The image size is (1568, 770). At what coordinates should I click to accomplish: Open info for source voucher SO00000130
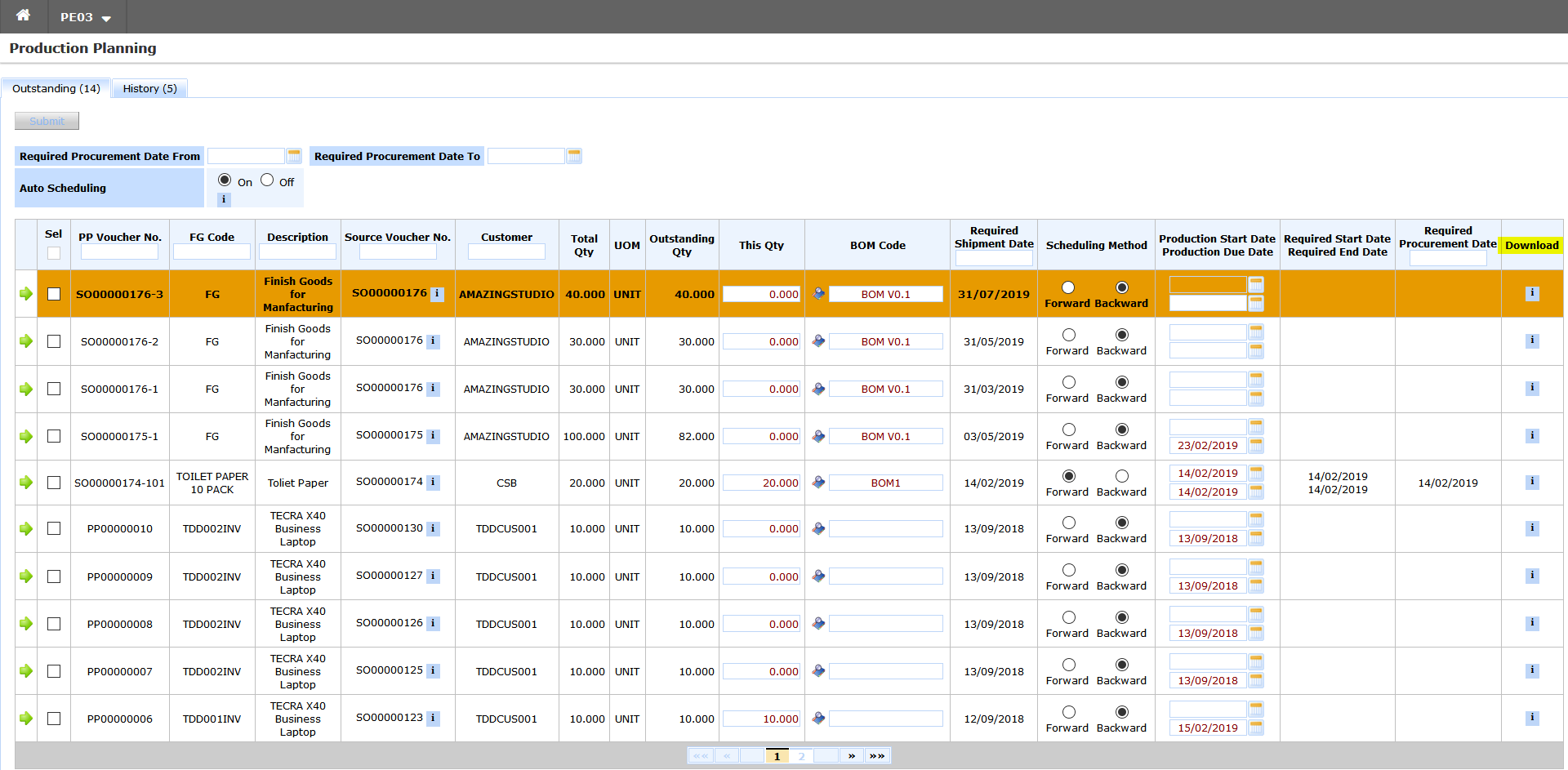(434, 529)
